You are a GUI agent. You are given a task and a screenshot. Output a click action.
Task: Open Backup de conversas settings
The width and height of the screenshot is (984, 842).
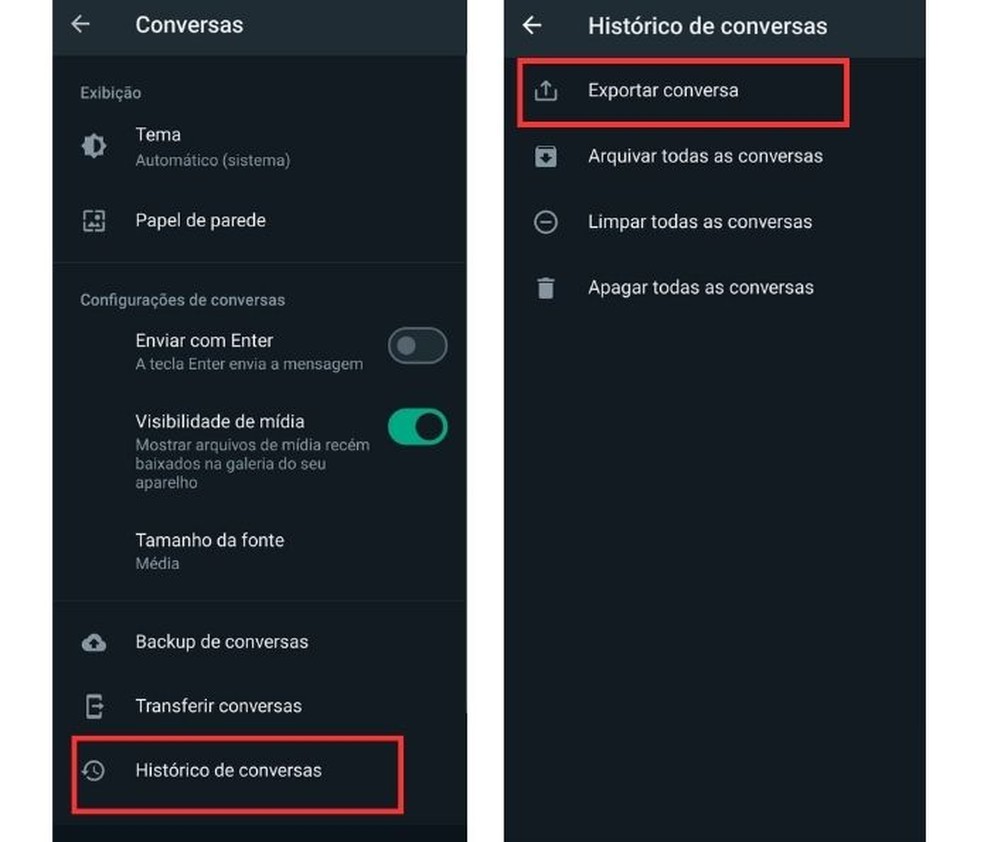point(260,642)
